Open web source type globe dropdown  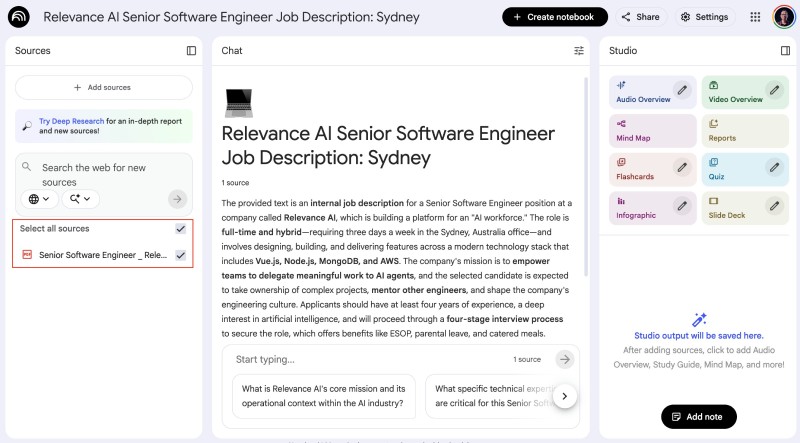coord(39,199)
